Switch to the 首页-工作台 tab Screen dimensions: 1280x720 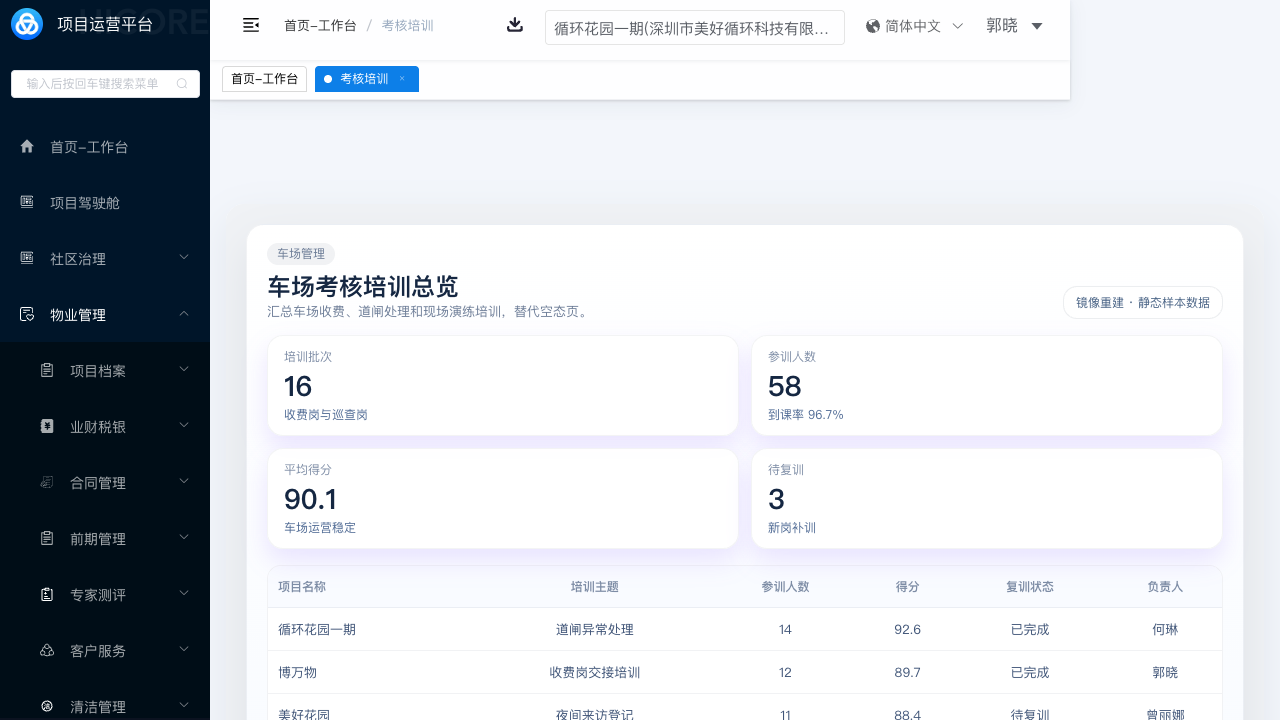(x=264, y=79)
